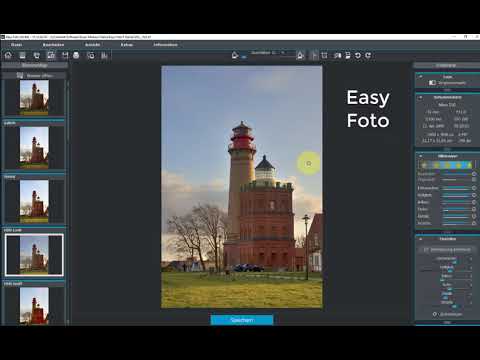Click the colored sun filter strip
480x360 pixels.
tap(446, 165)
